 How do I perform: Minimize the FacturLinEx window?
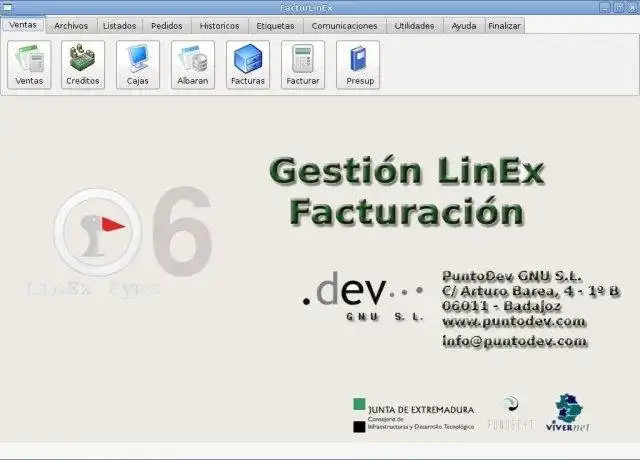click(605, 7)
